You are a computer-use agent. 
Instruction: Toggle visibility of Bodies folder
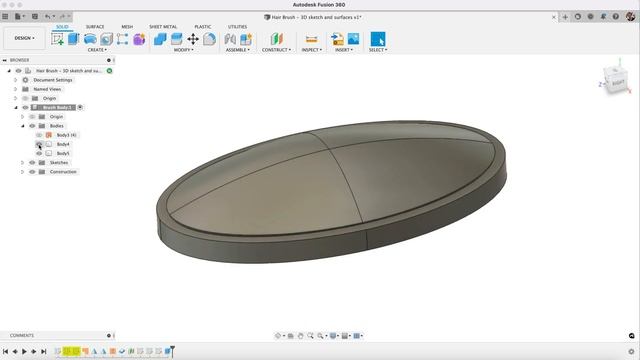[32, 126]
